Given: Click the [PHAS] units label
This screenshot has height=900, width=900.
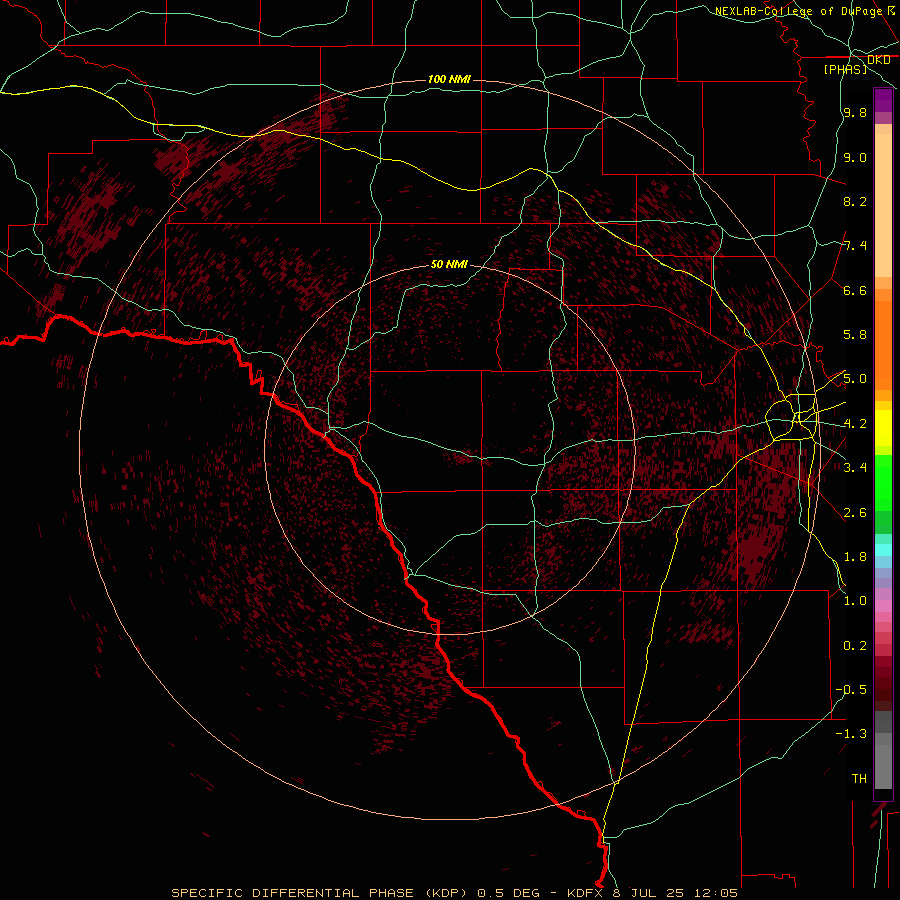Looking at the screenshot, I should [845, 69].
